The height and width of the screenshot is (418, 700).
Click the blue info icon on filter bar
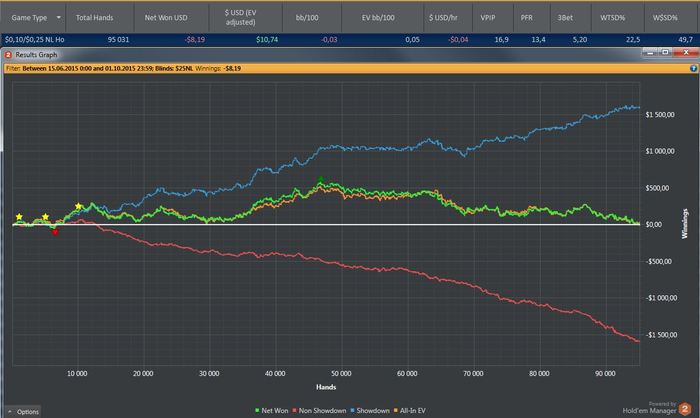[x=693, y=68]
